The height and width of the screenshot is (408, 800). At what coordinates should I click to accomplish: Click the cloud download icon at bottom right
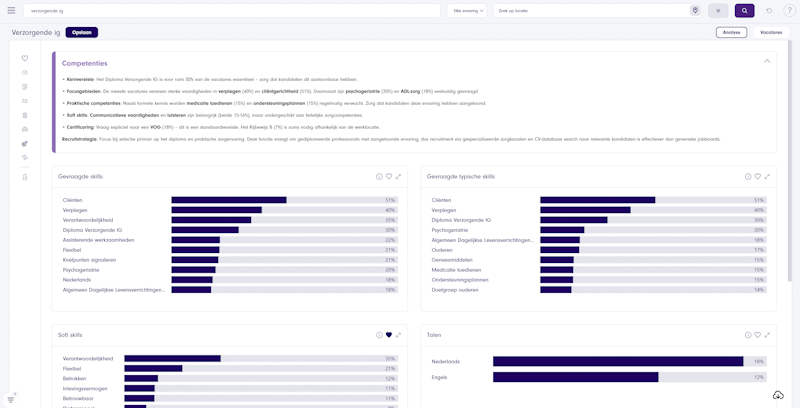pyautogui.click(x=778, y=395)
